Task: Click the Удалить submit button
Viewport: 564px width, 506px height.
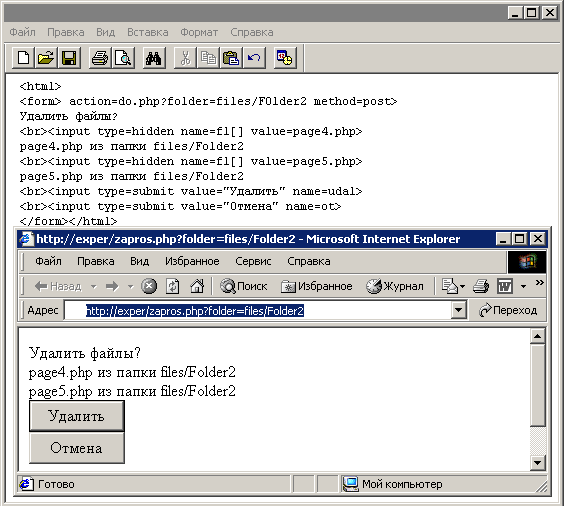Action: pos(77,416)
